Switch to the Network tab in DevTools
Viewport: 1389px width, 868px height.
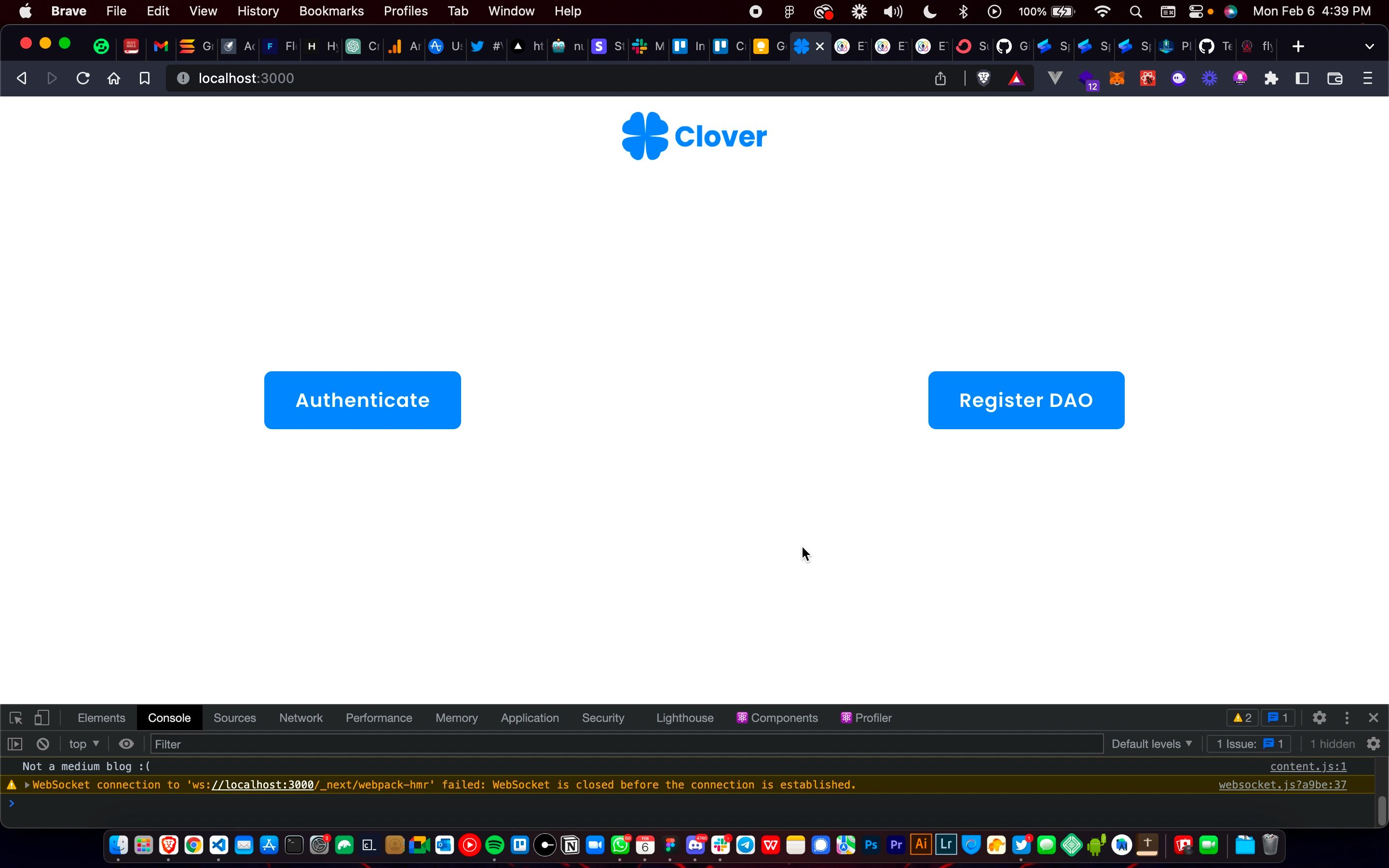(300, 717)
